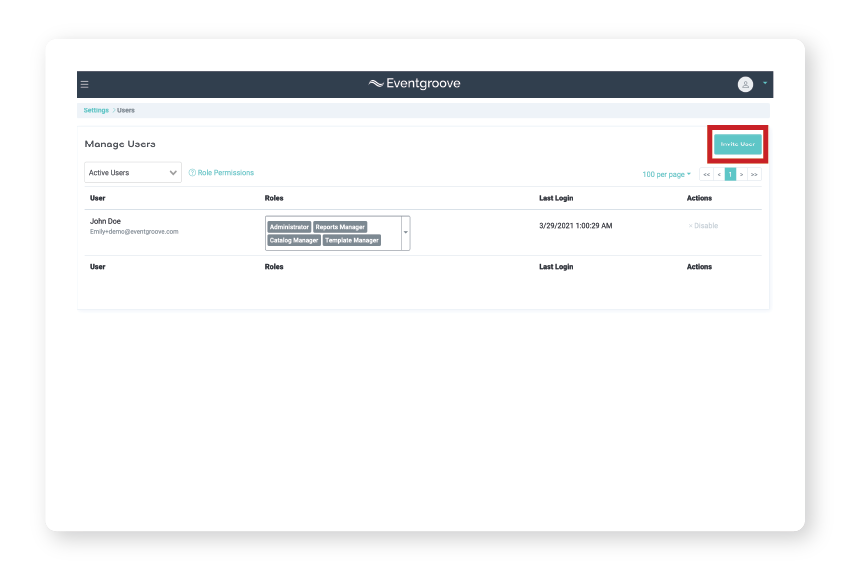Viewport: 851px width, 576px height.
Task: Click the Invite User button
Action: (737, 144)
